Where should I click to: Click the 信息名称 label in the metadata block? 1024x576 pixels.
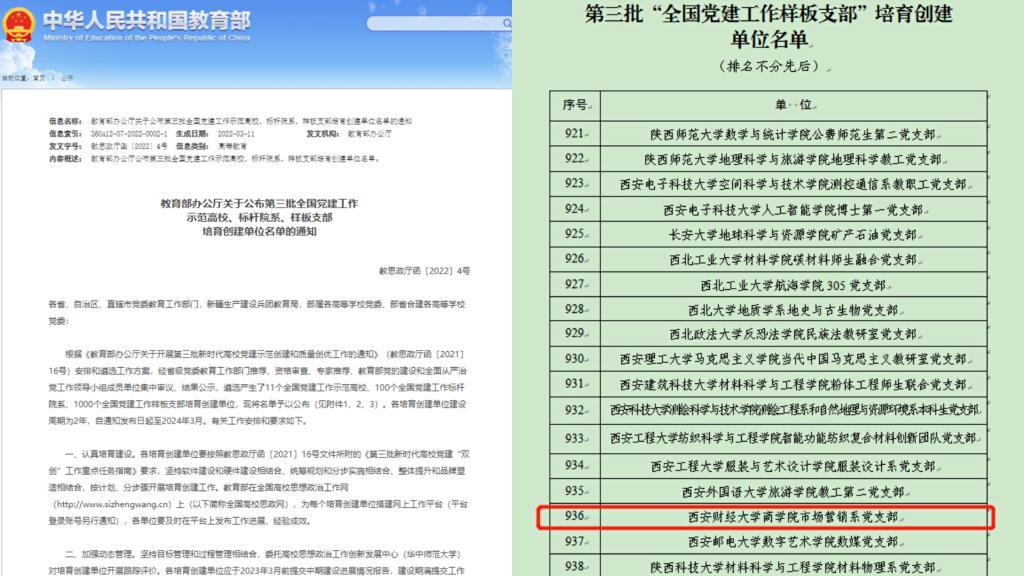click(x=65, y=121)
